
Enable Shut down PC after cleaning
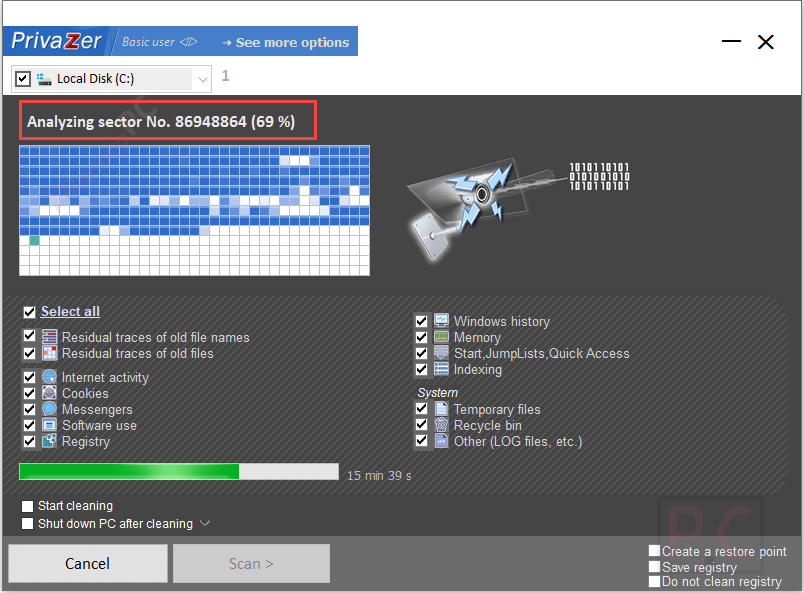(x=27, y=524)
